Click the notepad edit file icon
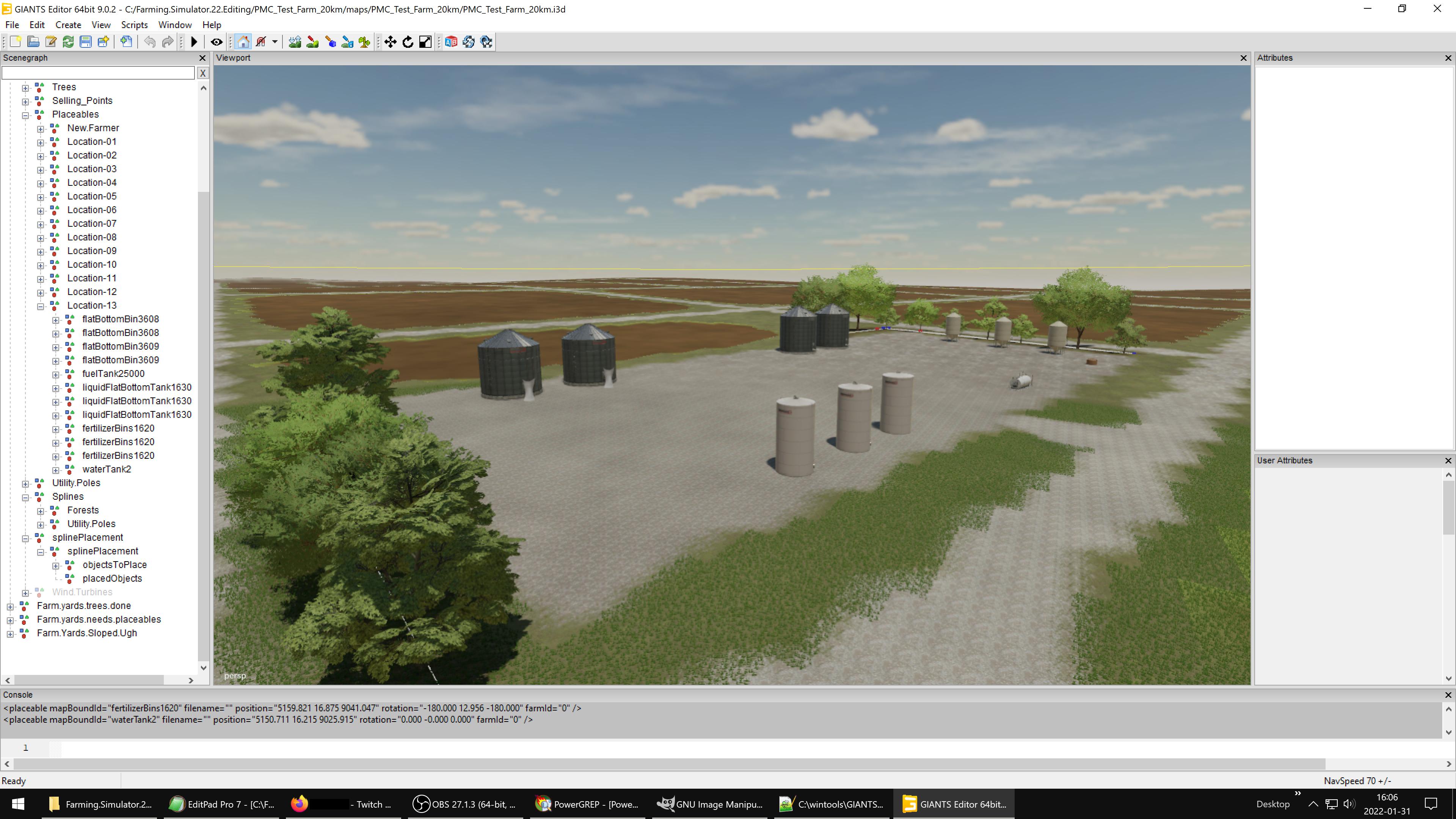The image size is (1456, 819). (x=50, y=42)
